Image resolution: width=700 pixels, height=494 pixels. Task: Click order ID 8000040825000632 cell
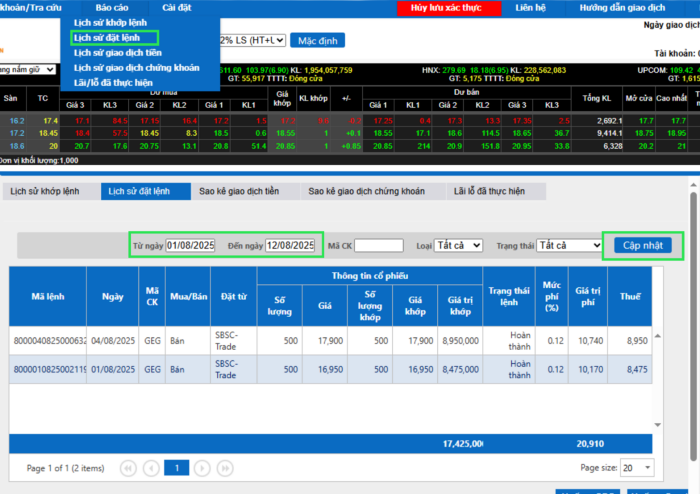[x=48, y=341]
